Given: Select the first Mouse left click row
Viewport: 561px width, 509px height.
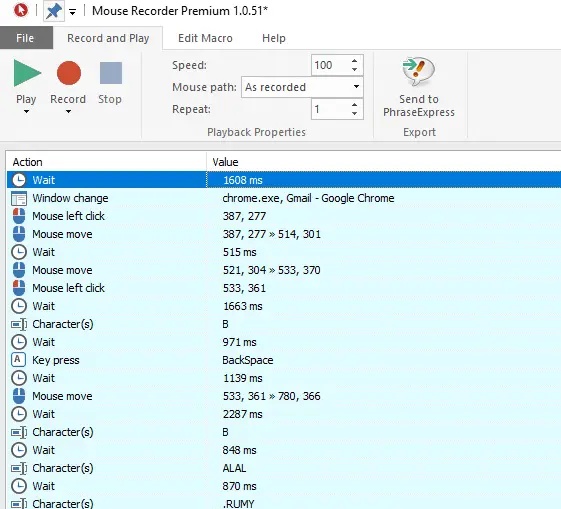Looking at the screenshot, I should 283,216.
